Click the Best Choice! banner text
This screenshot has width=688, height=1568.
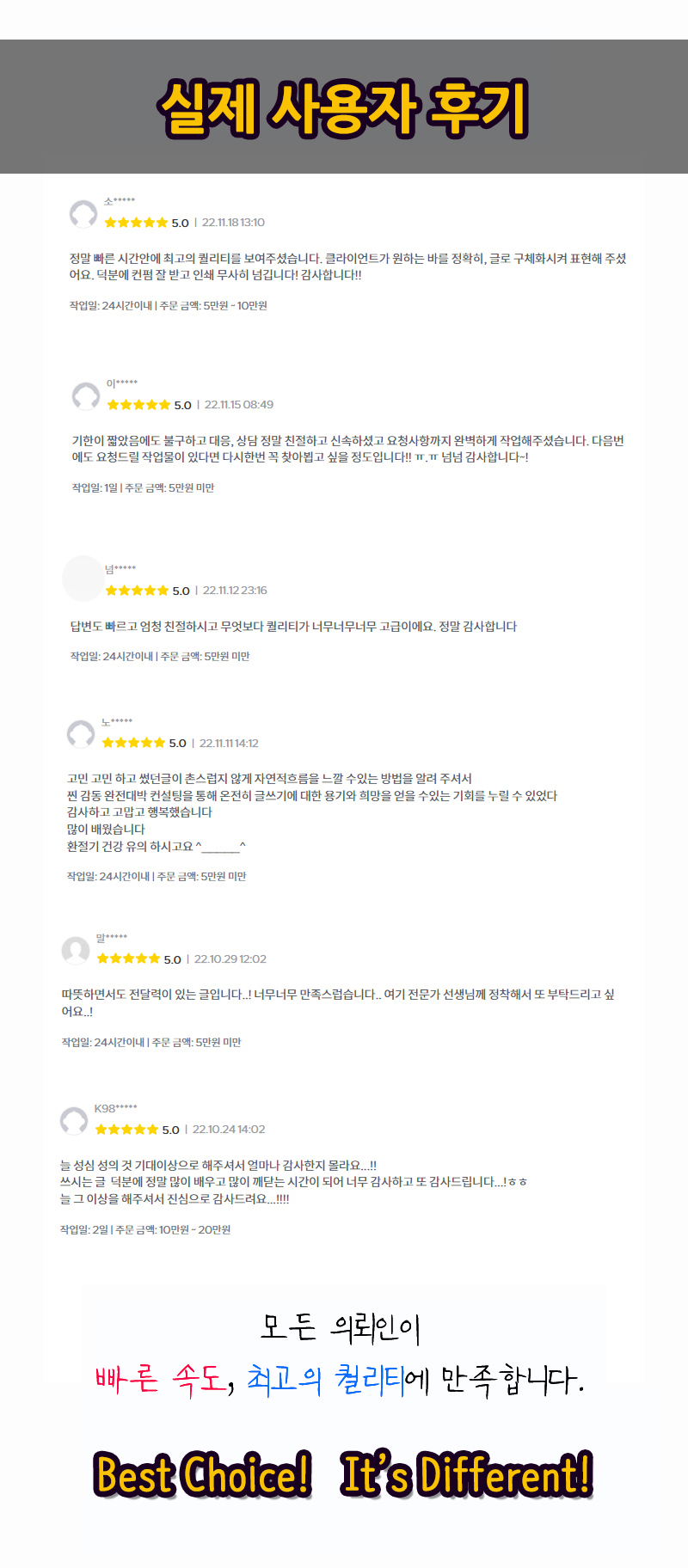203,1475
